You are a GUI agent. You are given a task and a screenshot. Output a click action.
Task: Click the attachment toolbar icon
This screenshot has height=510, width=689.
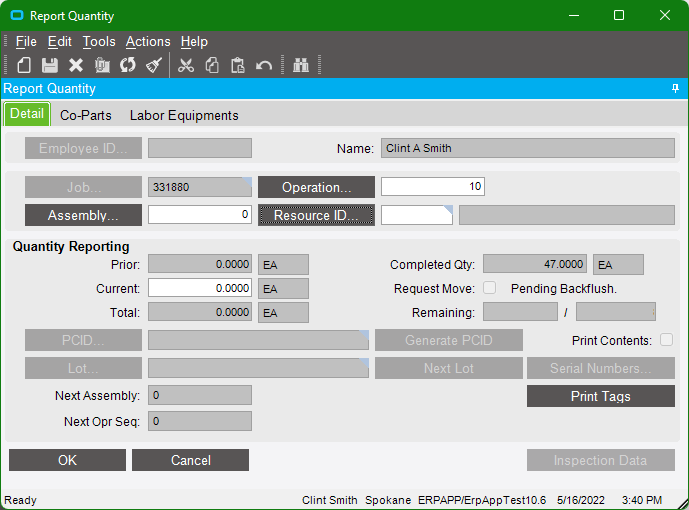pos(102,65)
